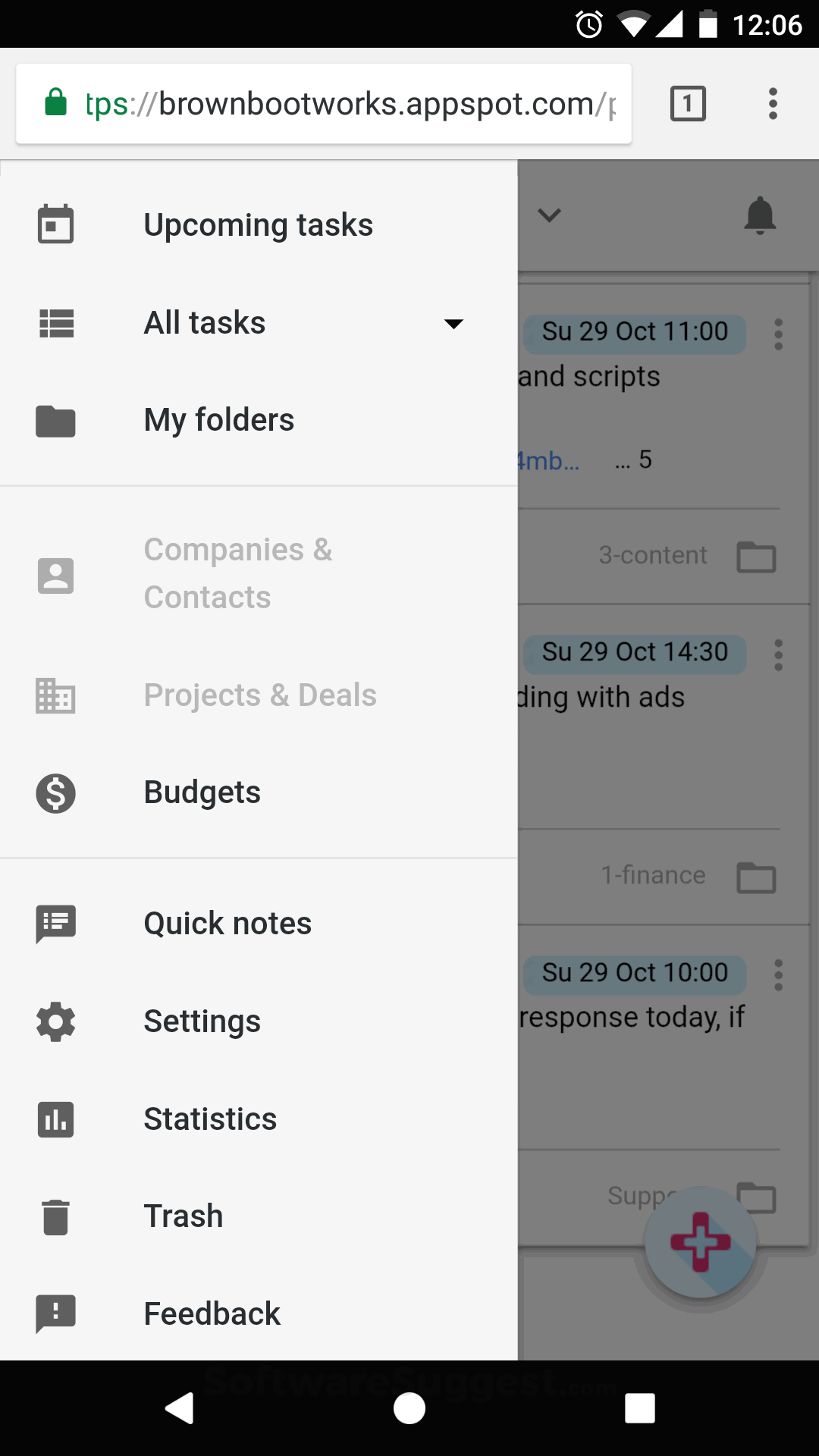The height and width of the screenshot is (1456, 819).
Task: Open options for the 11:00 task
Action: click(778, 334)
